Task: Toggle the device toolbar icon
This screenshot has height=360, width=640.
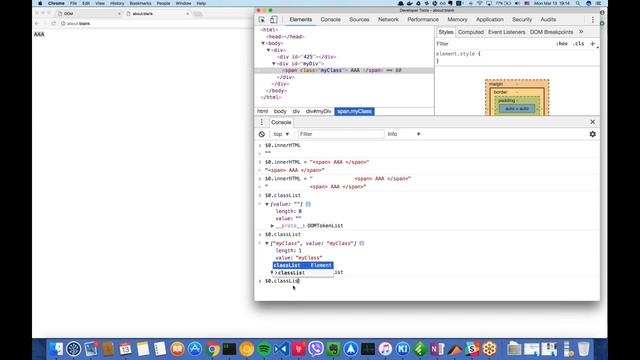Action: pyautogui.click(x=273, y=20)
